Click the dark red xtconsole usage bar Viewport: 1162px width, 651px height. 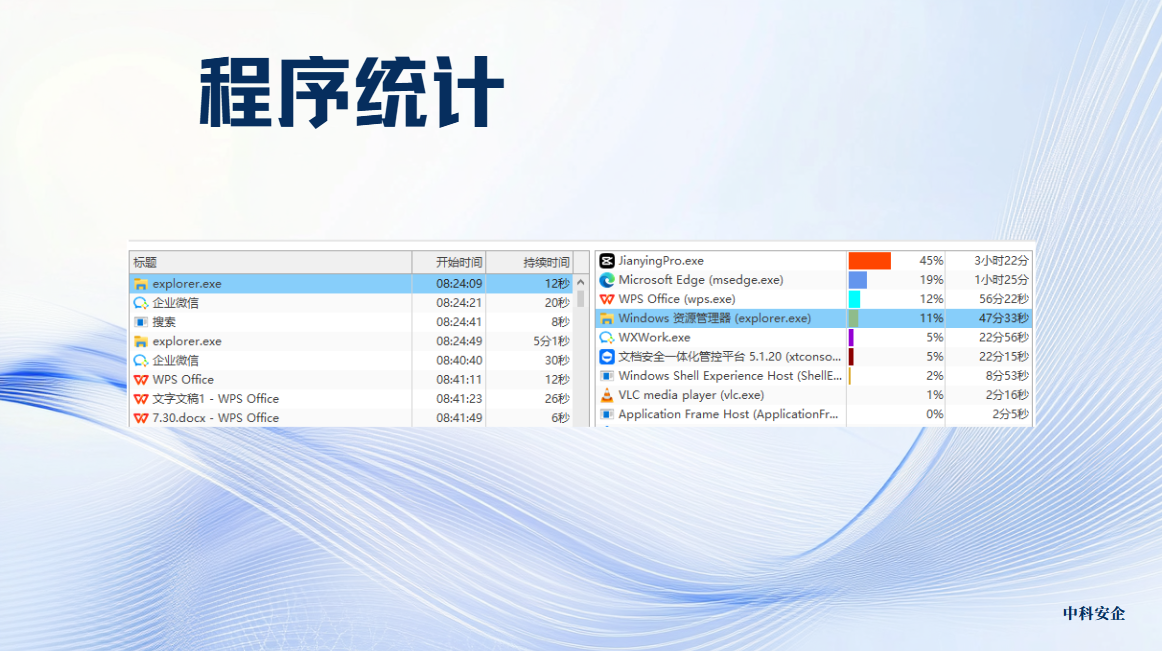[x=851, y=357]
